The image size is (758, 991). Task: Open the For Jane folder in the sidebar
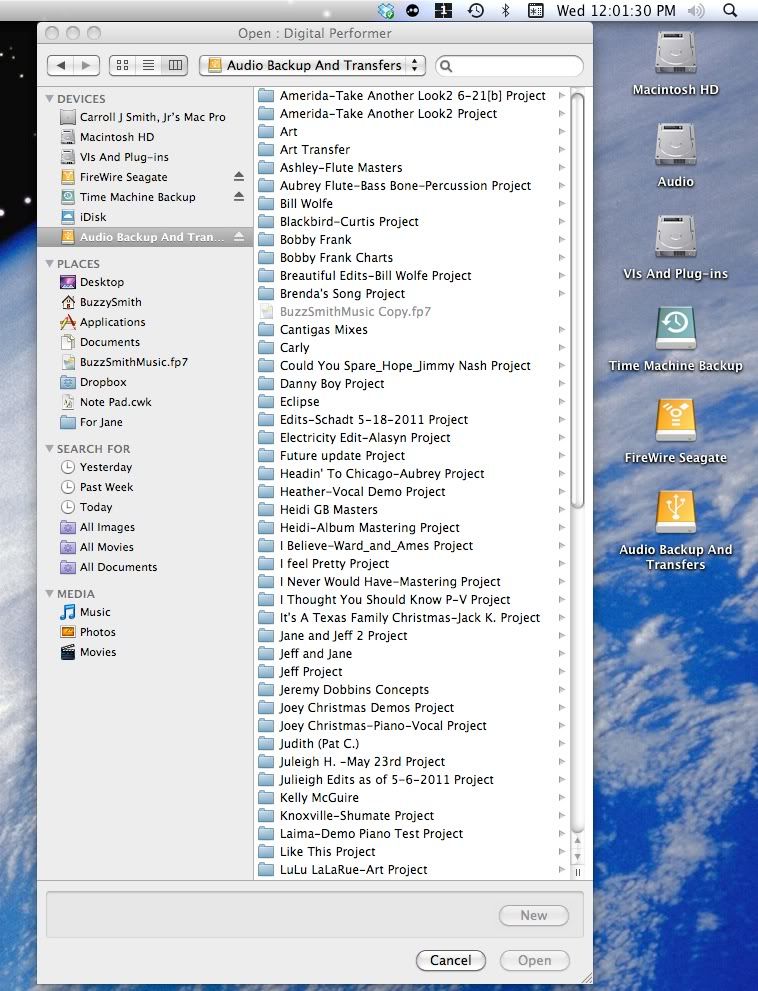pos(145,422)
